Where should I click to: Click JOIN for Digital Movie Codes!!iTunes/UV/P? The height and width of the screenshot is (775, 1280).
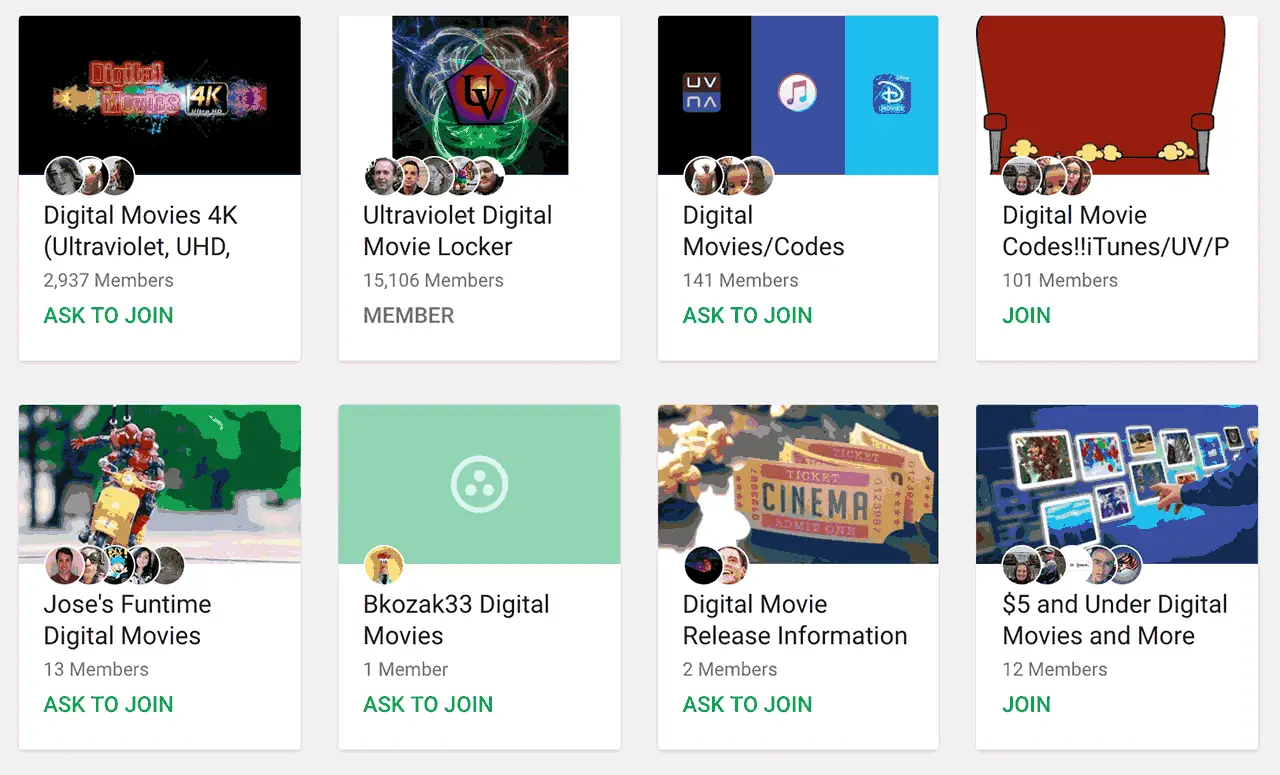coord(1026,315)
